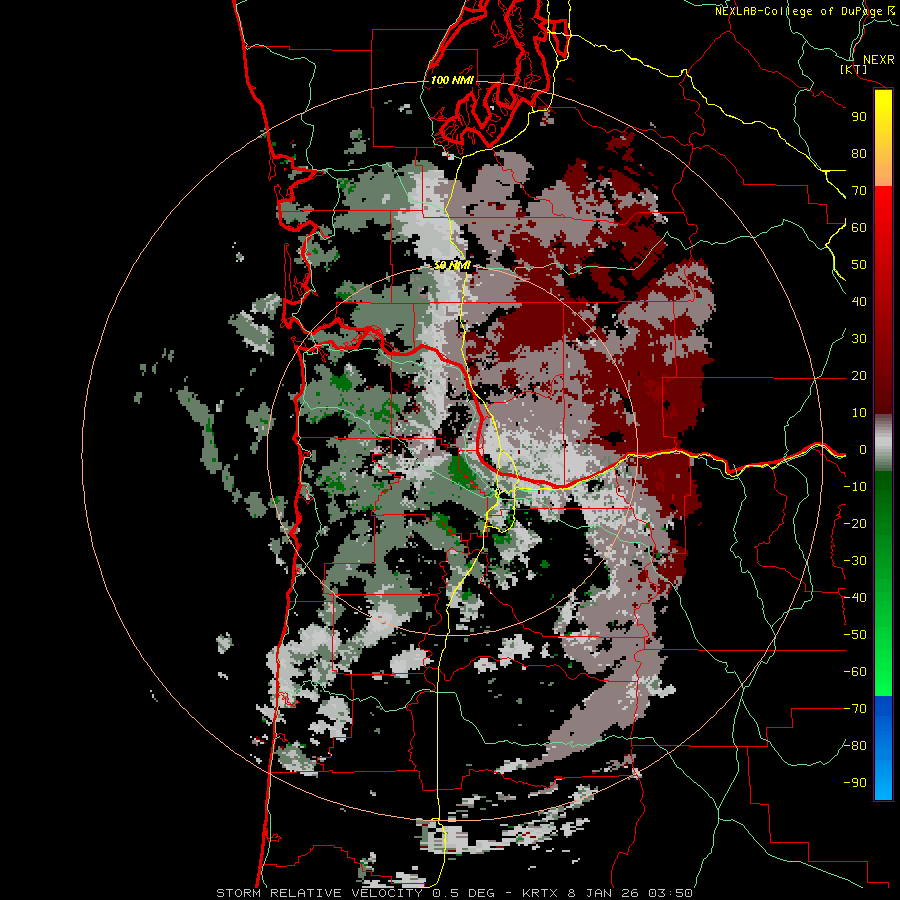Click the 0 scale label
Viewport: 900px width, 900px height.
(863, 449)
